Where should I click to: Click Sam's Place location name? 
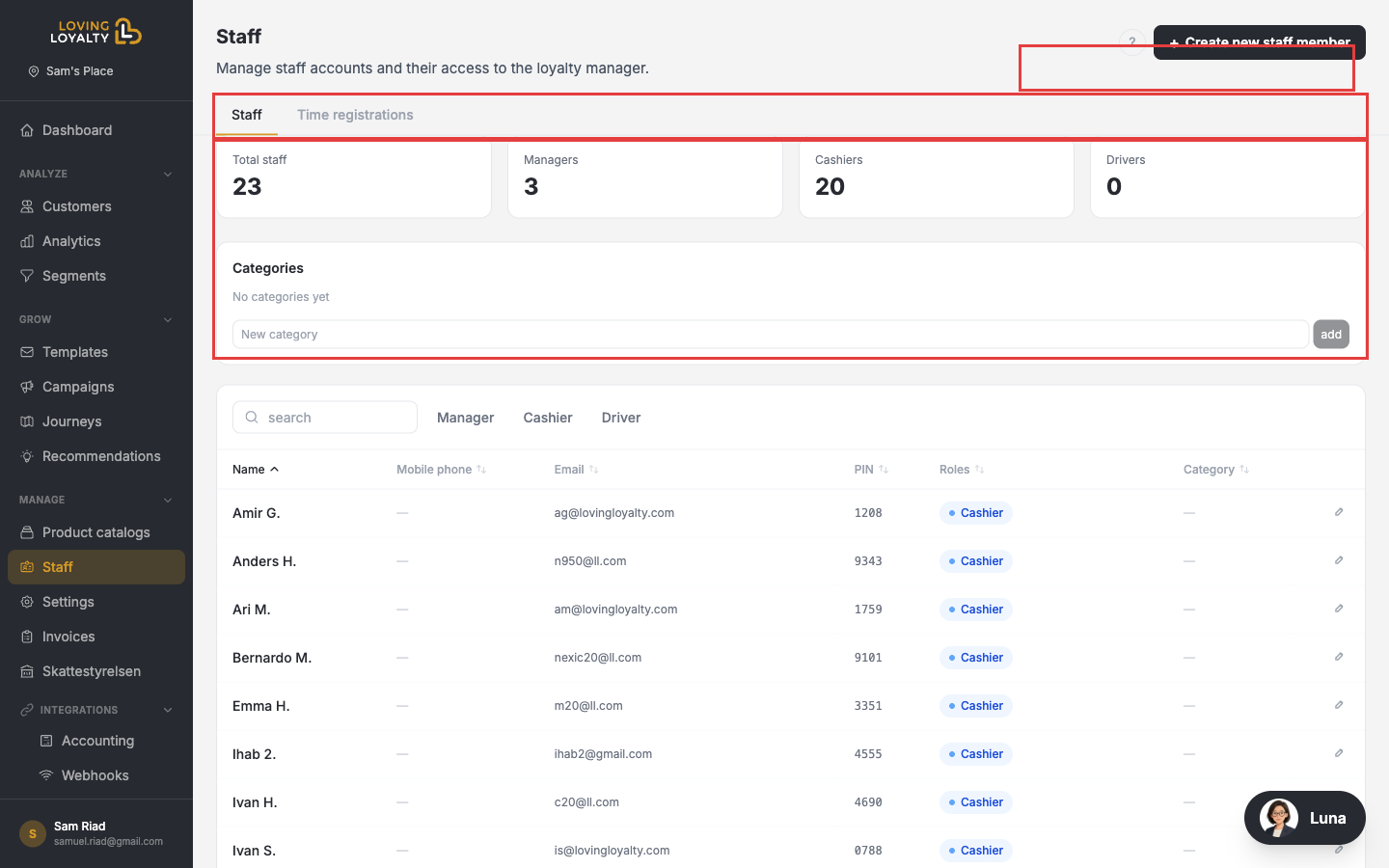pyautogui.click(x=80, y=71)
